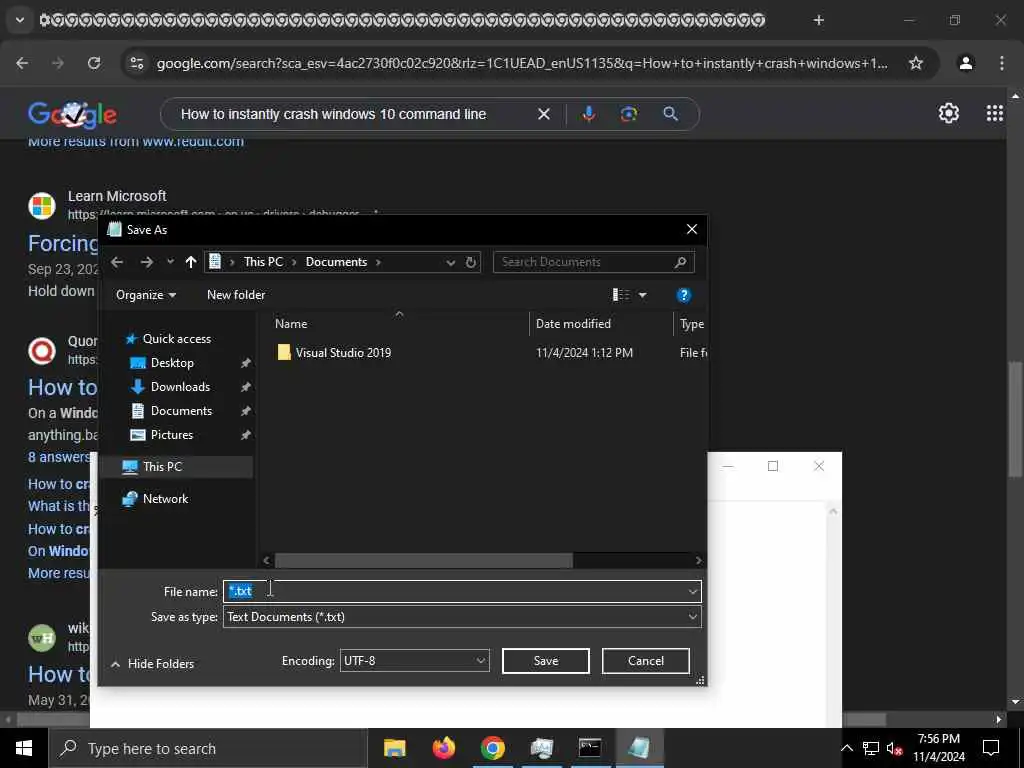Viewport: 1024px width, 768px height.
Task: Open Google quick settings gear
Action: coord(948,114)
